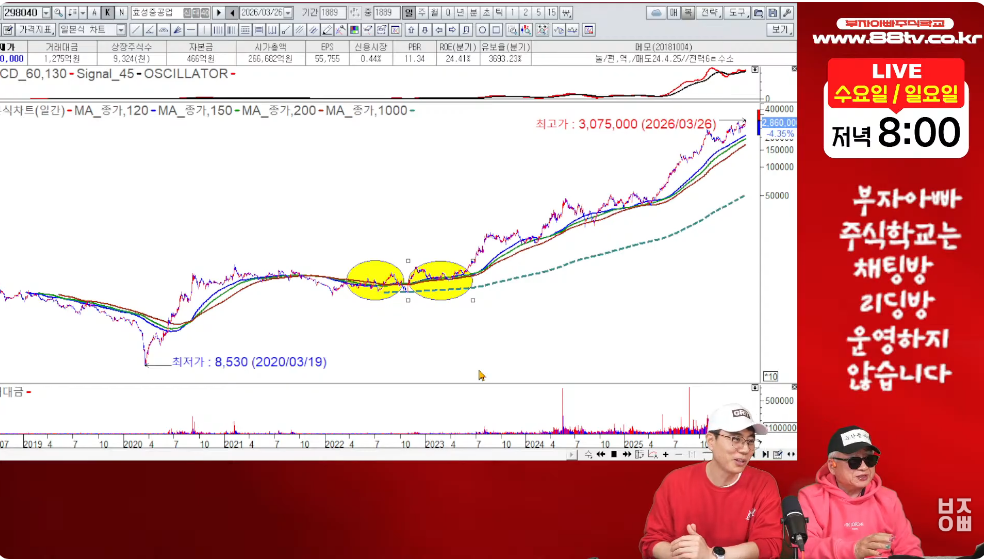Select the 15 interval button

(x=552, y=13)
